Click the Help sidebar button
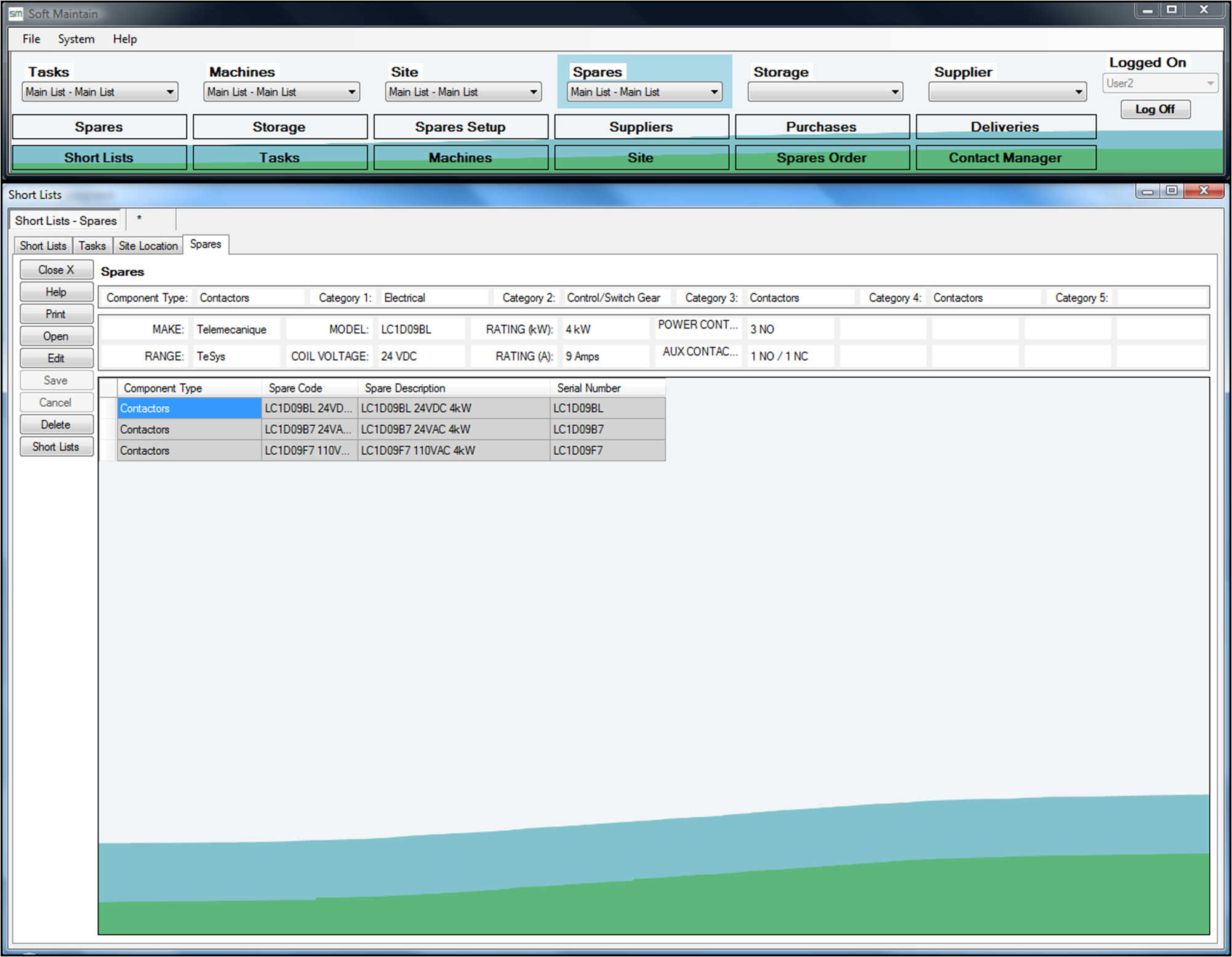Screen dimensions: 1232x957 tap(56, 292)
